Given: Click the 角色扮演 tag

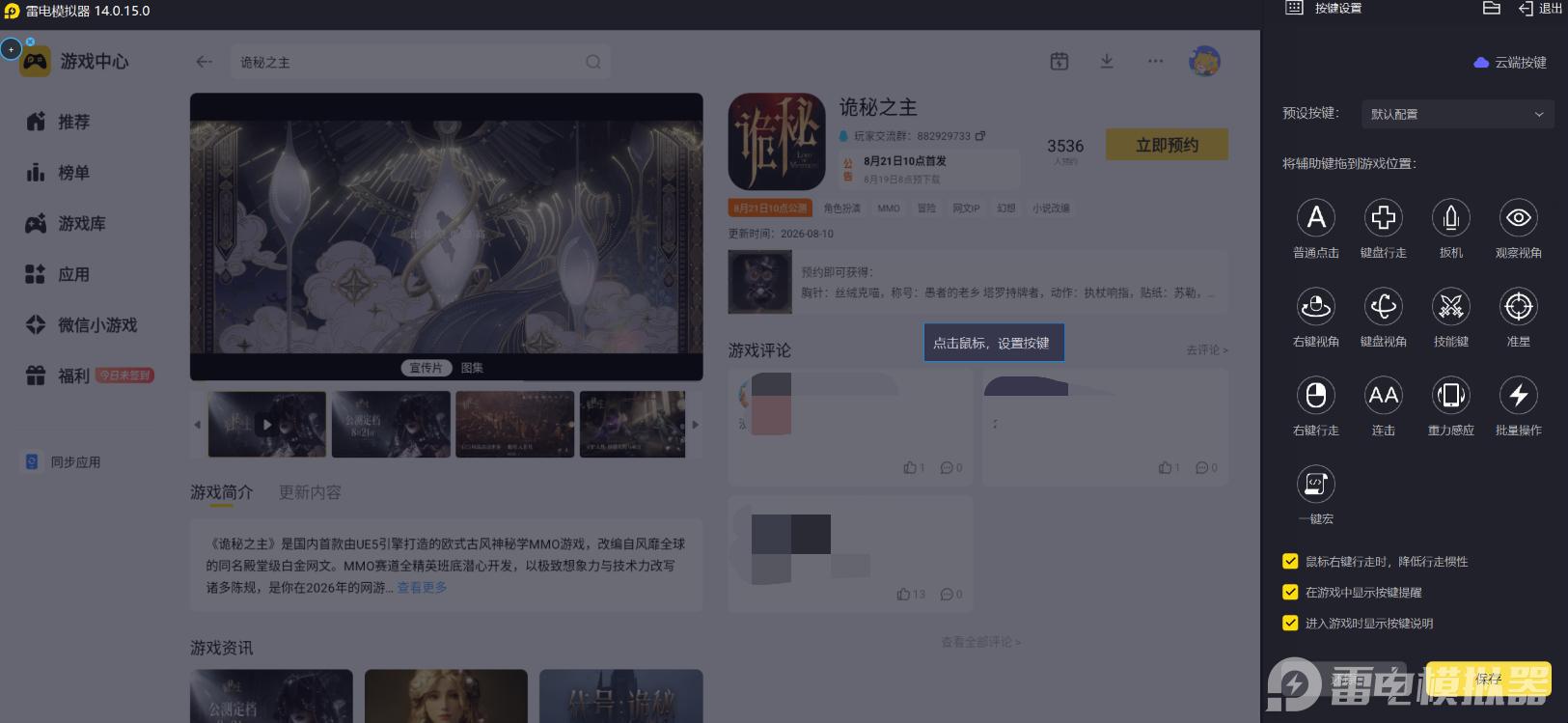Looking at the screenshot, I should click(x=842, y=209).
